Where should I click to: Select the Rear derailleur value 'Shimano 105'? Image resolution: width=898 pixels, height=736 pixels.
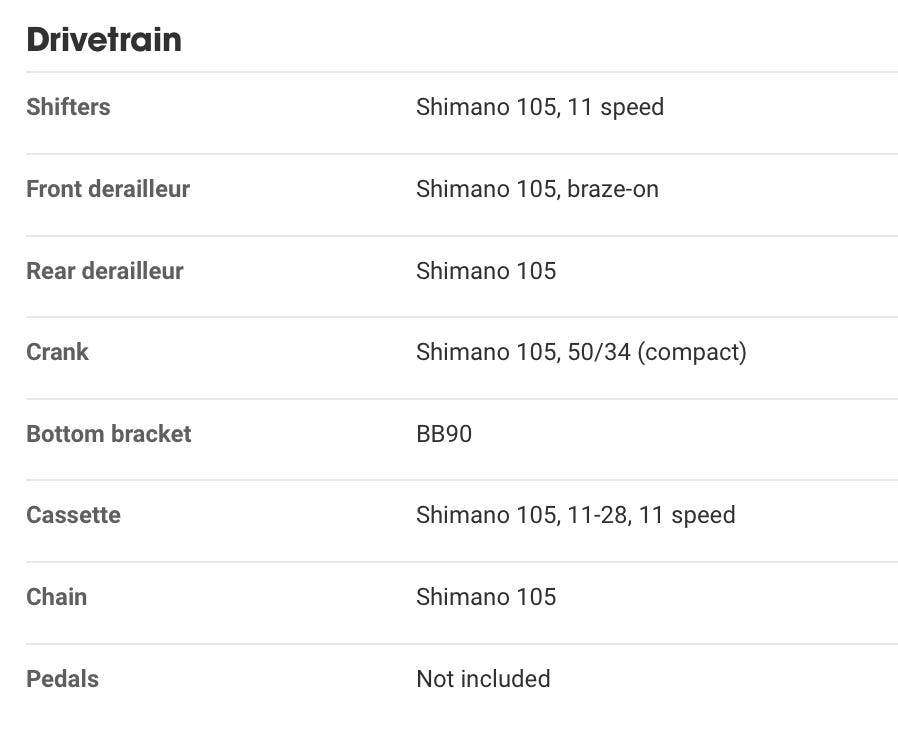point(486,271)
